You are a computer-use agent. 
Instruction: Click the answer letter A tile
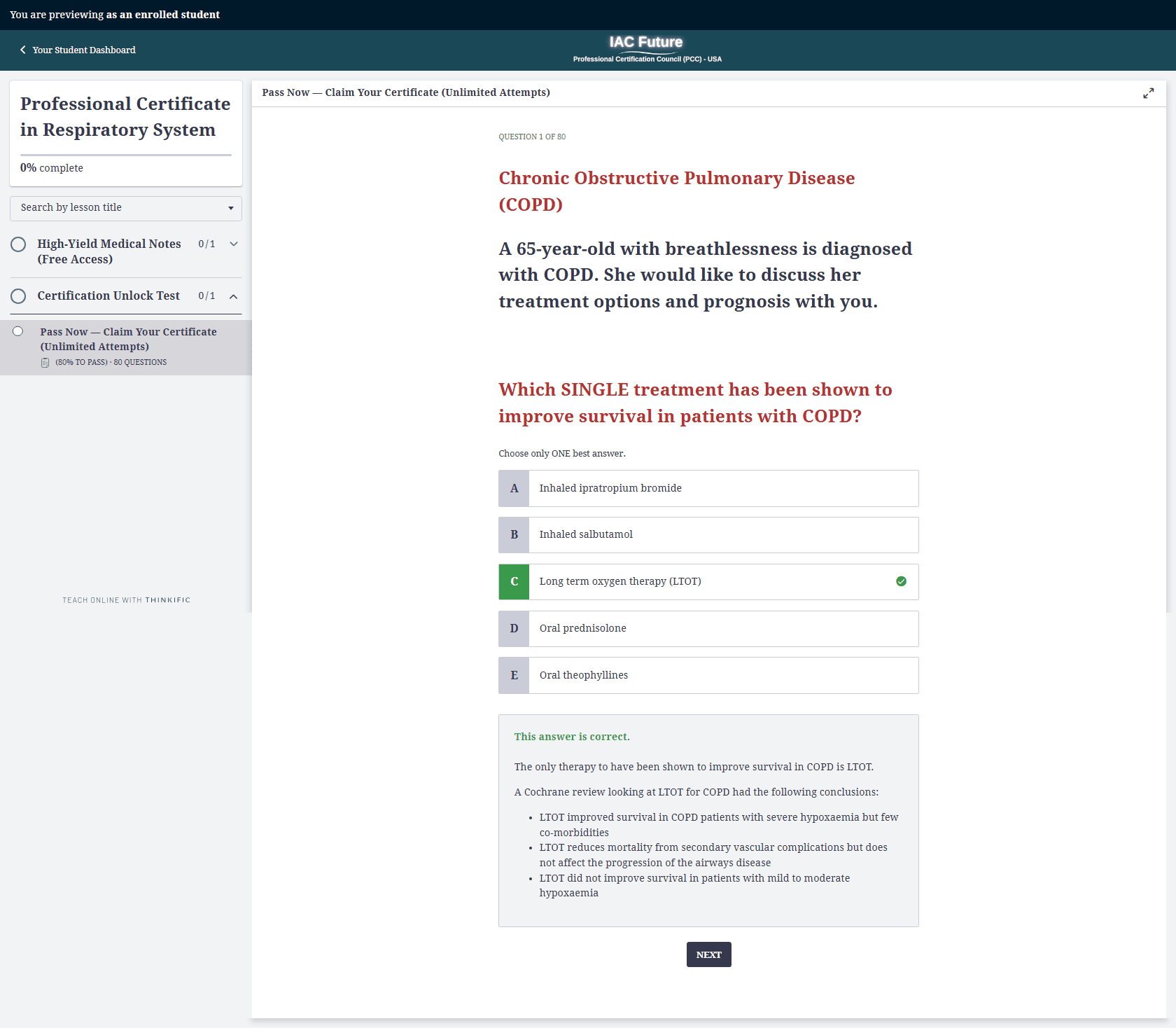coord(514,489)
